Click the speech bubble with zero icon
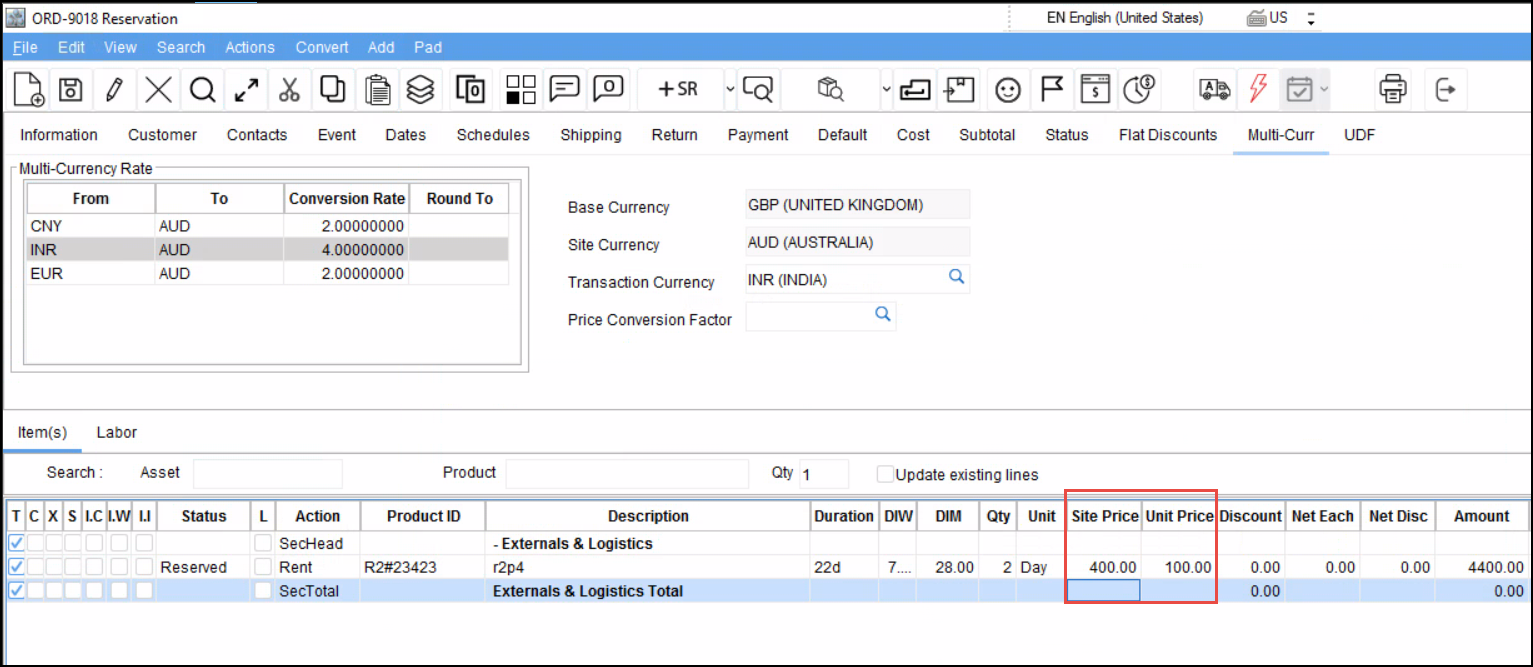The image size is (1533, 667). 608,89
